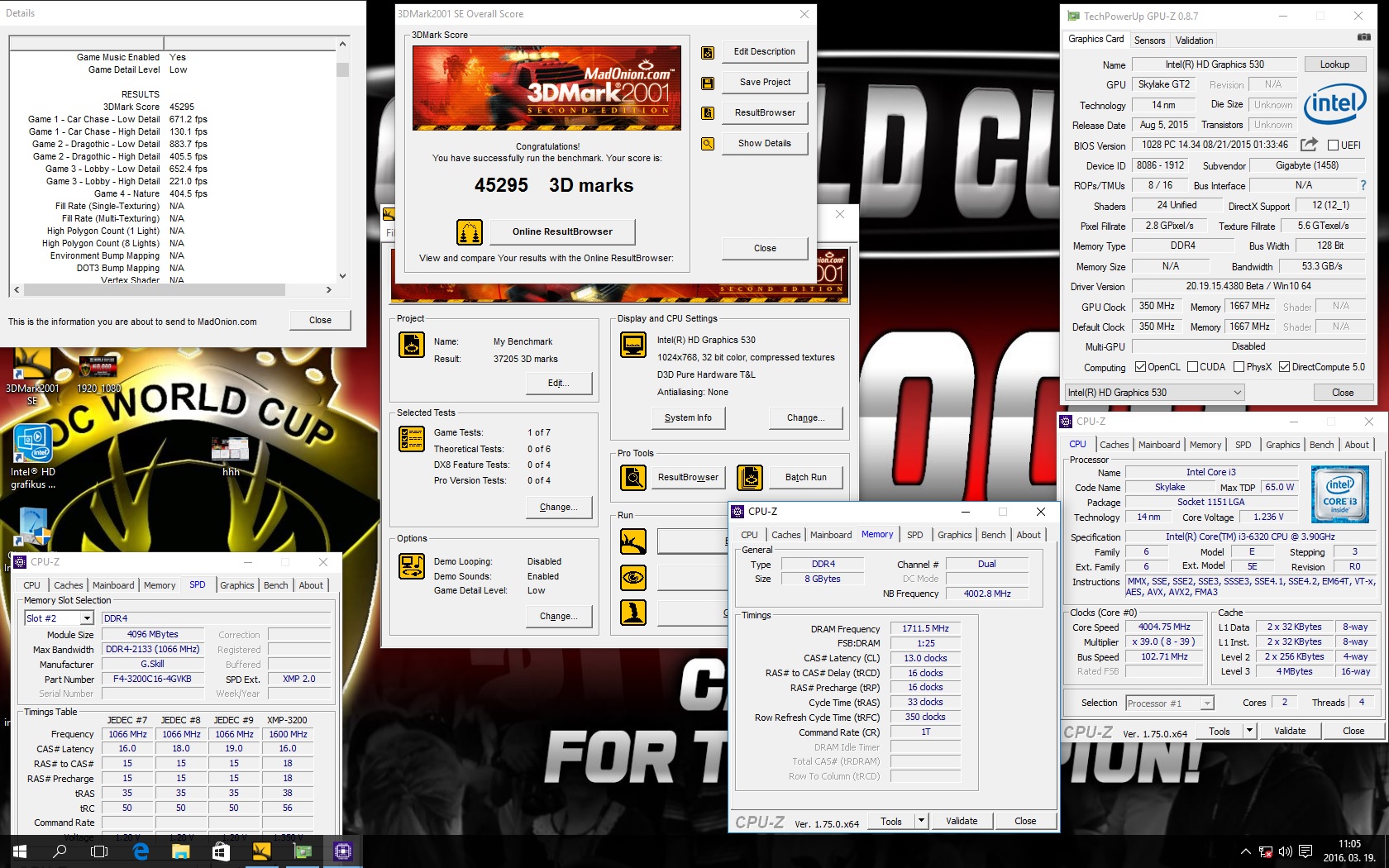Expand the Slot #2 memory slot dropdown
This screenshot has width=1389, height=868.
coord(86,618)
